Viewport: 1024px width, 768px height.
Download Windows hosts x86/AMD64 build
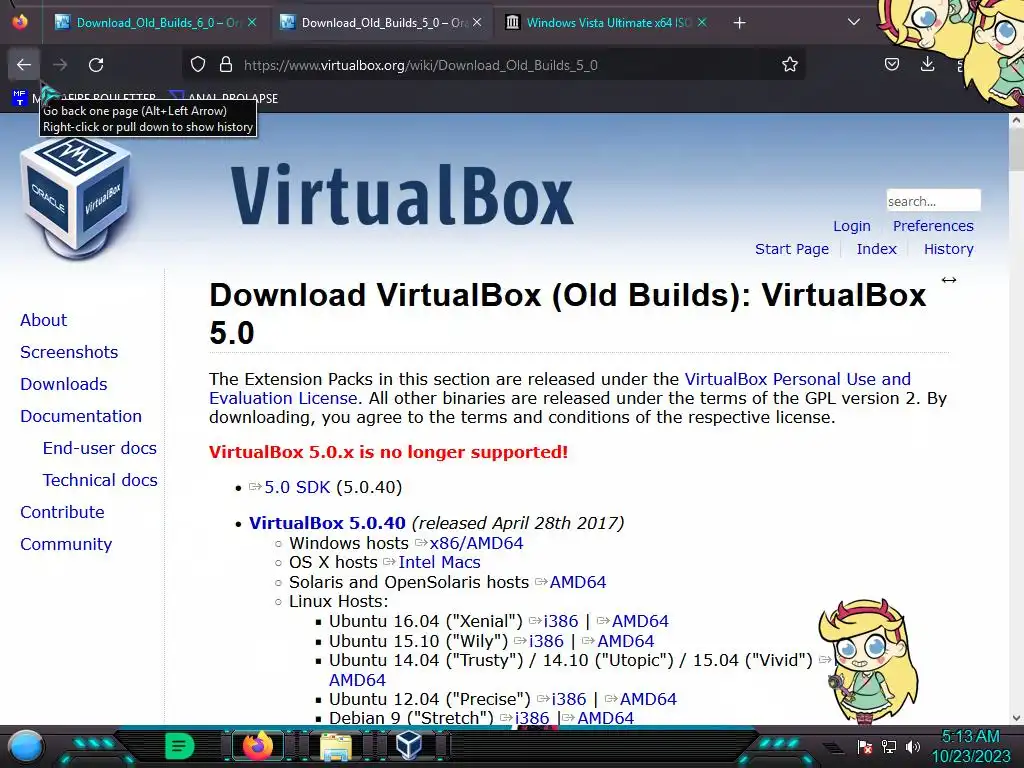point(476,543)
